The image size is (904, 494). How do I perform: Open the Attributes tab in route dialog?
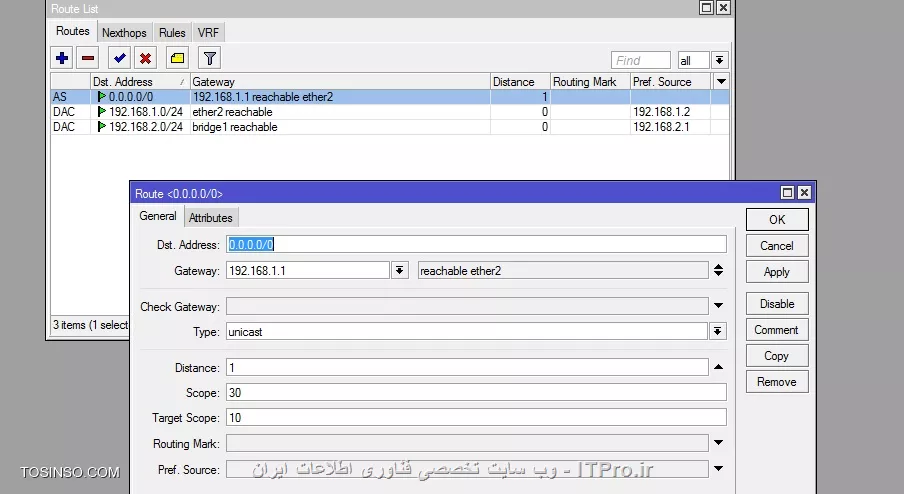(210, 218)
